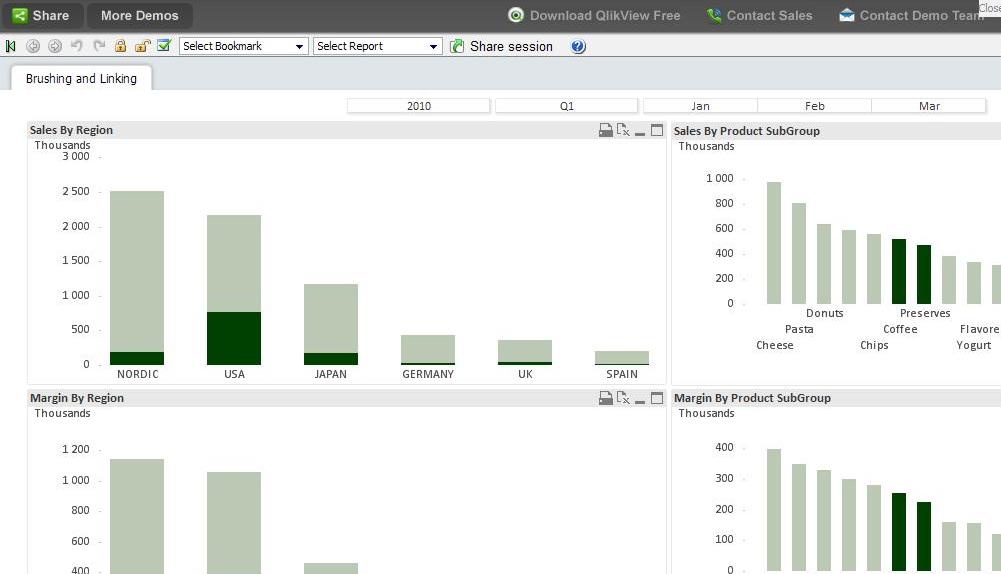Click the Lock selections padlock icon
Screen dimensions: 1001x574
pyautogui.click(x=120, y=46)
